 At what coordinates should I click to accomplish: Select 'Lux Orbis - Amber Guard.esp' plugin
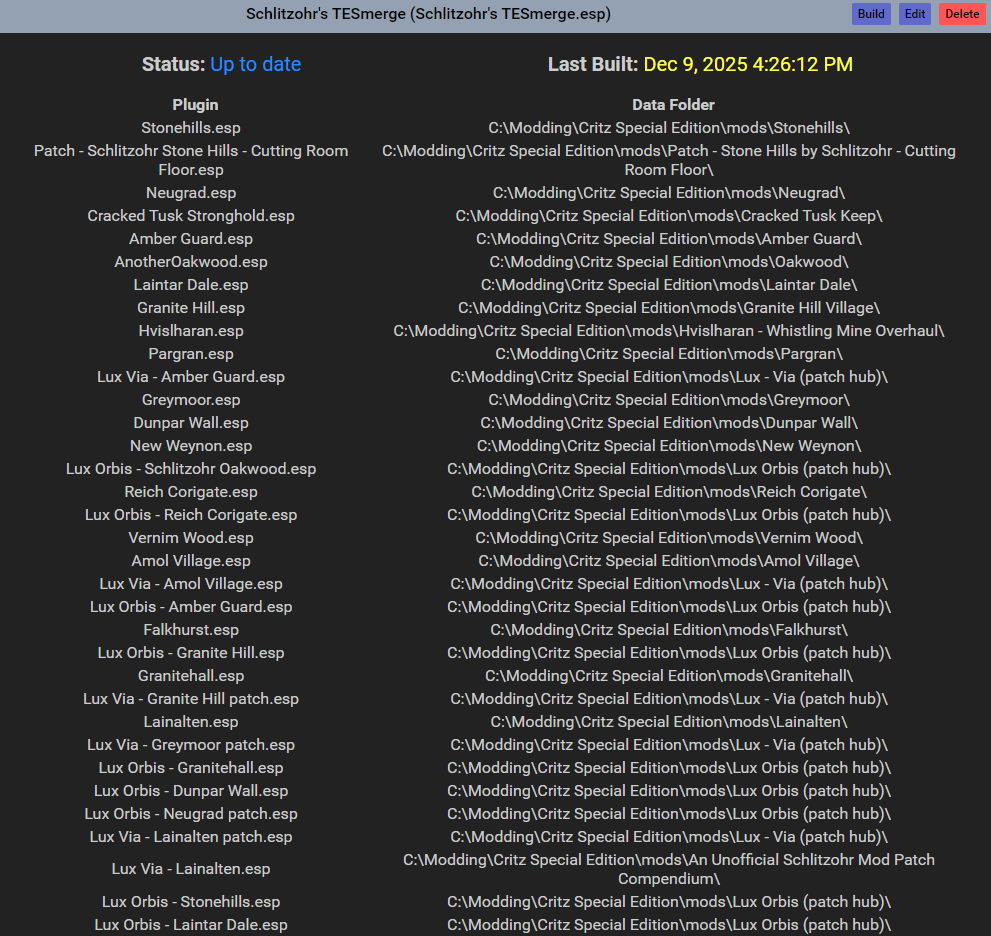(191, 607)
